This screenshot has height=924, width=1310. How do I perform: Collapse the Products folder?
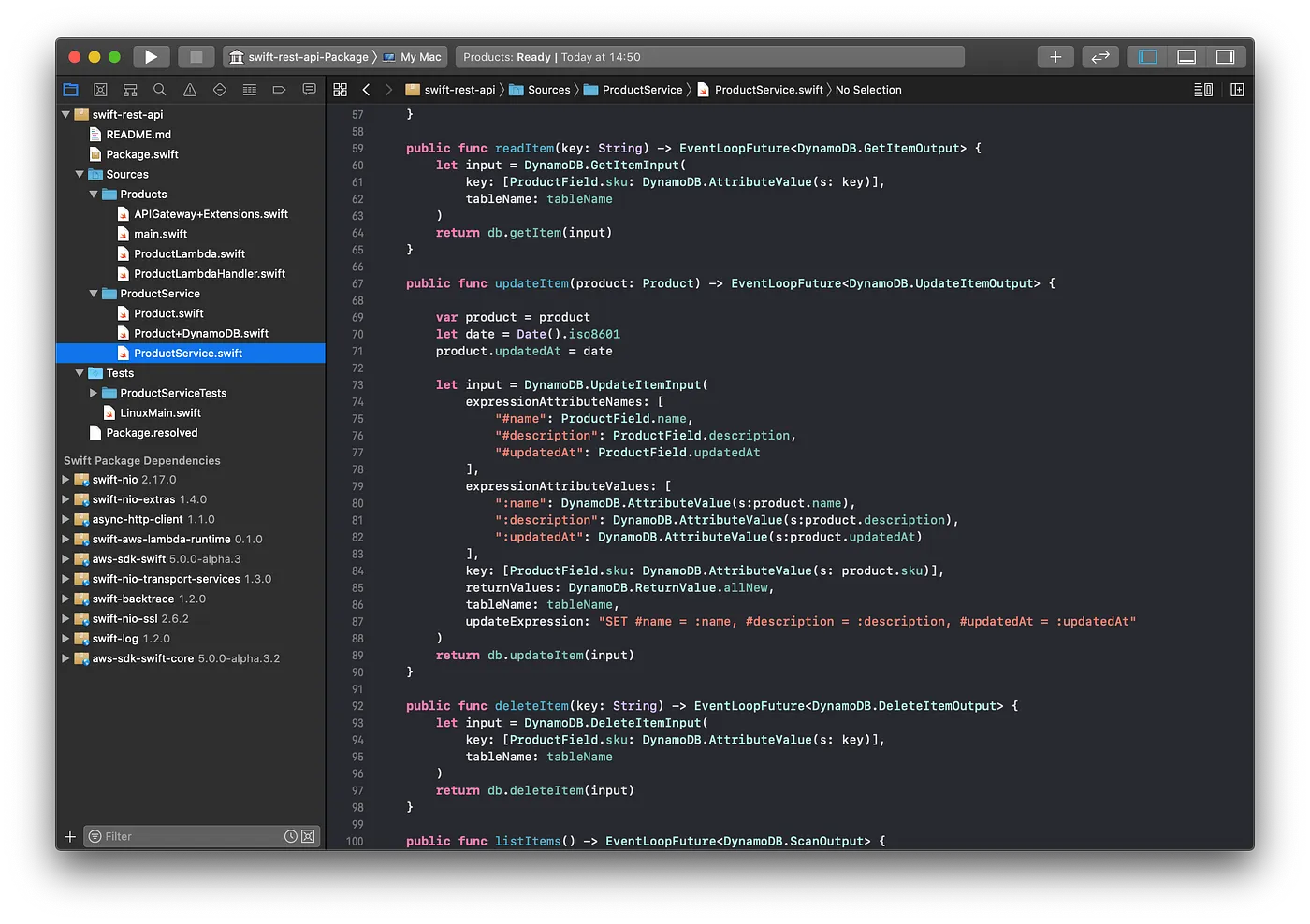(94, 195)
